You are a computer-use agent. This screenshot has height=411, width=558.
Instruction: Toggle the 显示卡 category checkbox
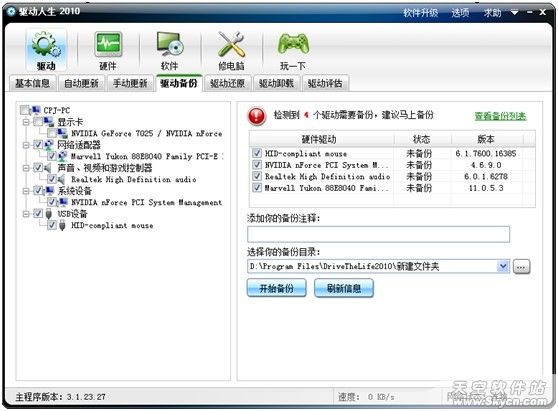38,122
